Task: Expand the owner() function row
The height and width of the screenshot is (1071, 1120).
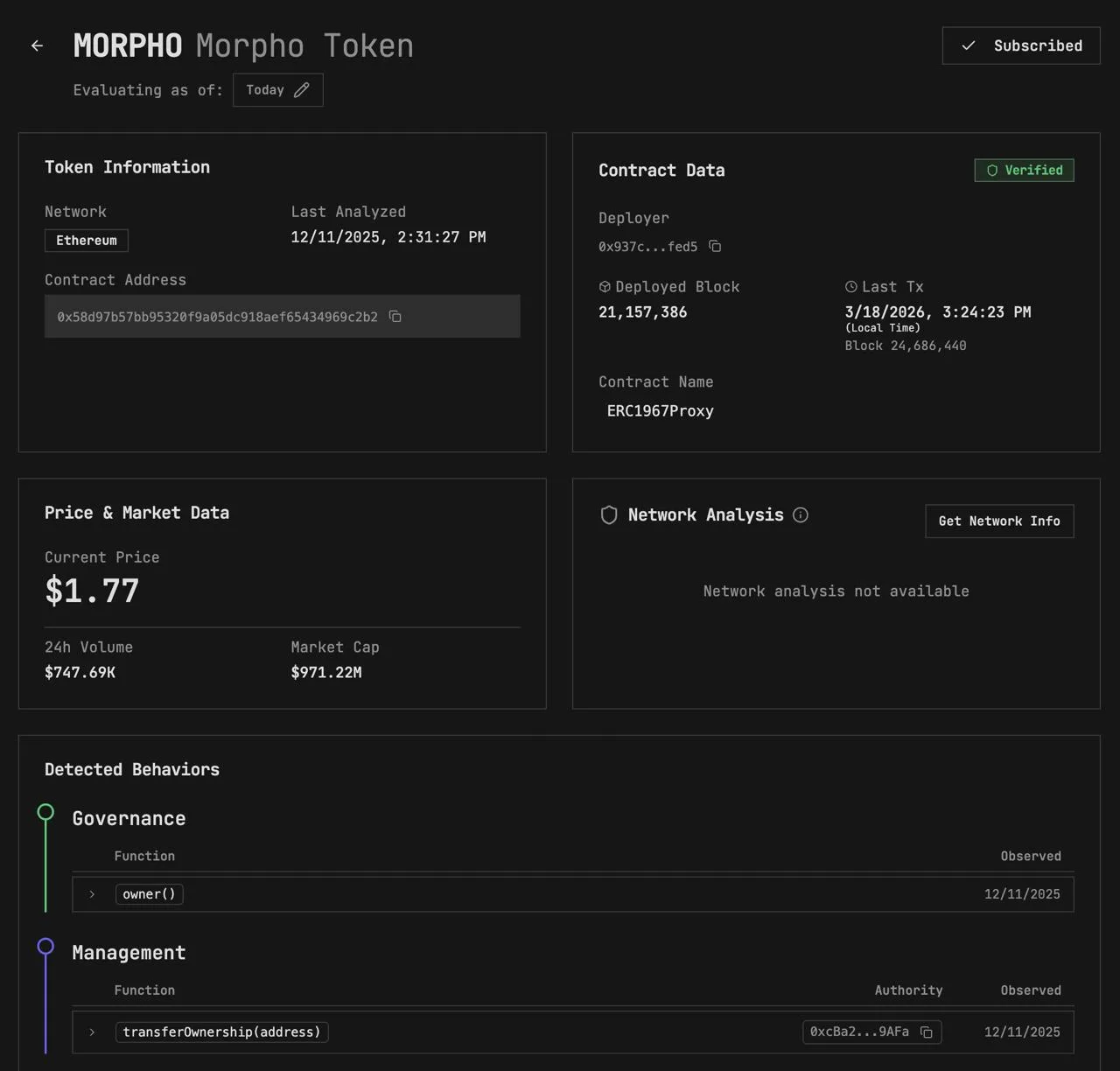Action: pos(92,894)
